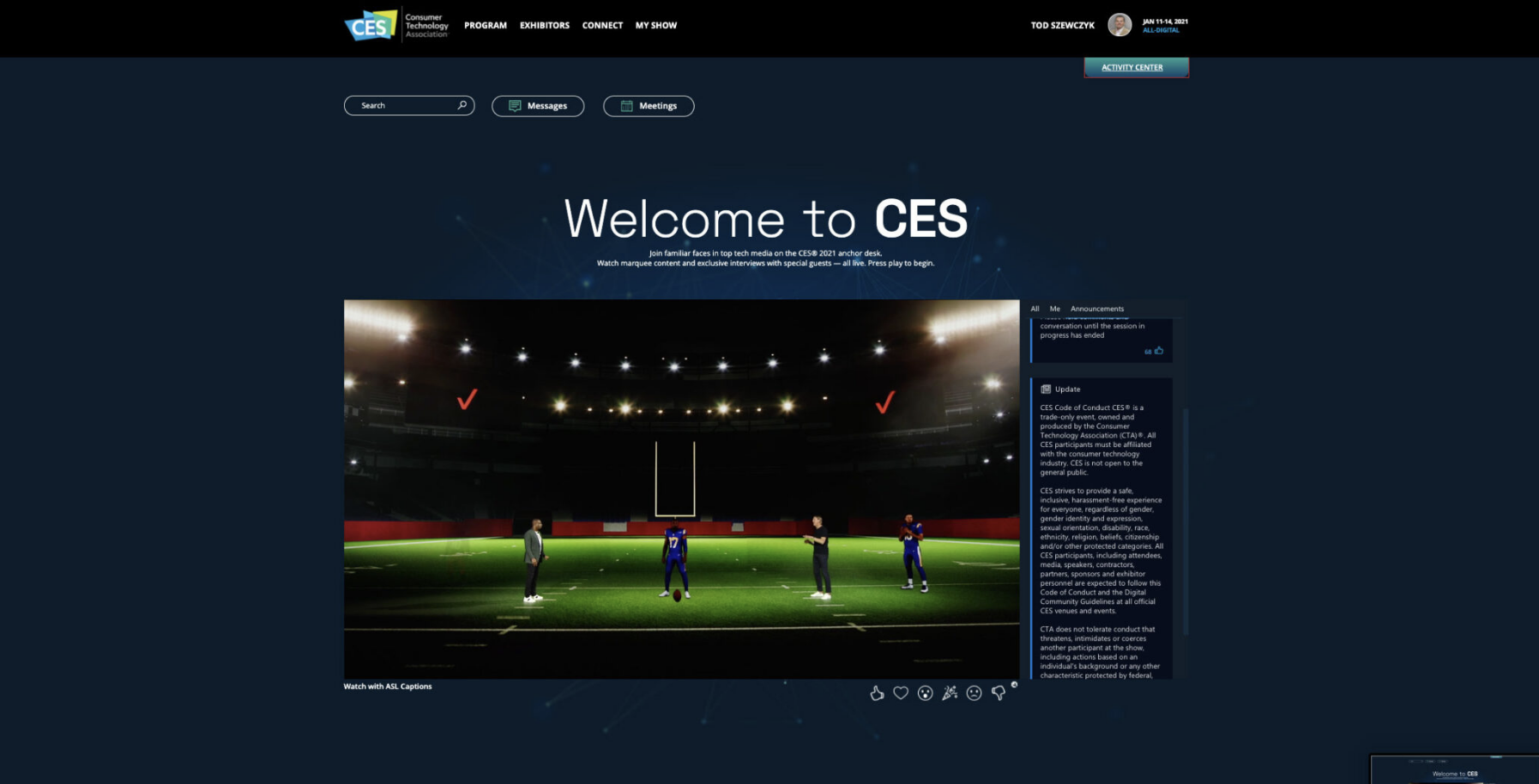The width and height of the screenshot is (1539, 784).
Task: Switch to the Me feed tab
Action: point(1055,309)
